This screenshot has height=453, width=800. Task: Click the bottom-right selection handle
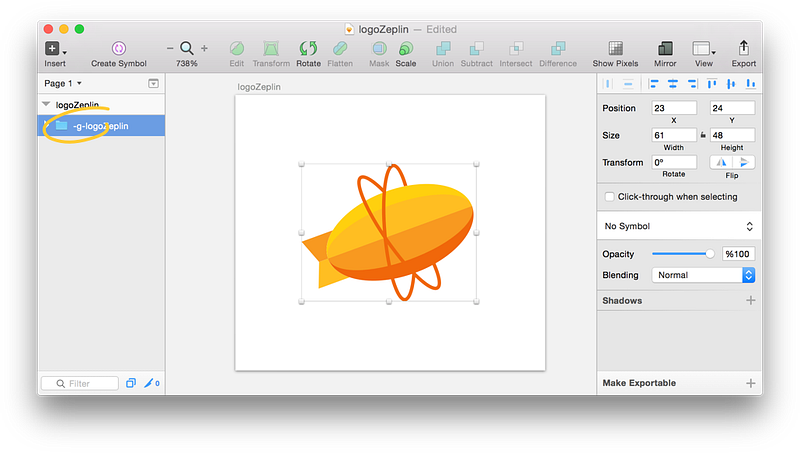point(476,301)
